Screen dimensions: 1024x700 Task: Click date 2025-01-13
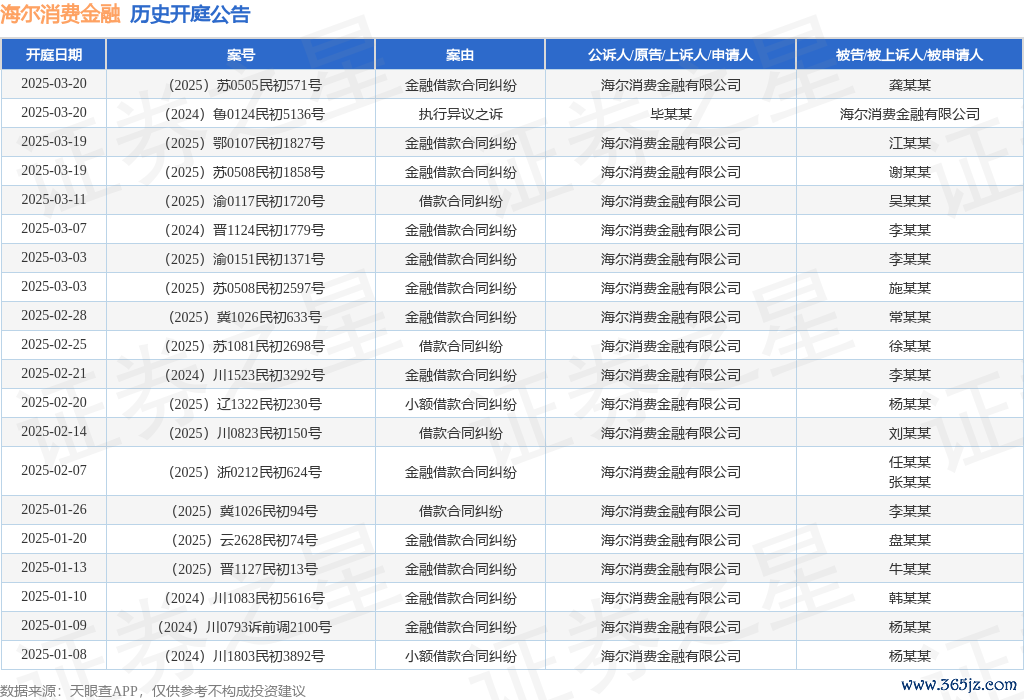point(54,567)
